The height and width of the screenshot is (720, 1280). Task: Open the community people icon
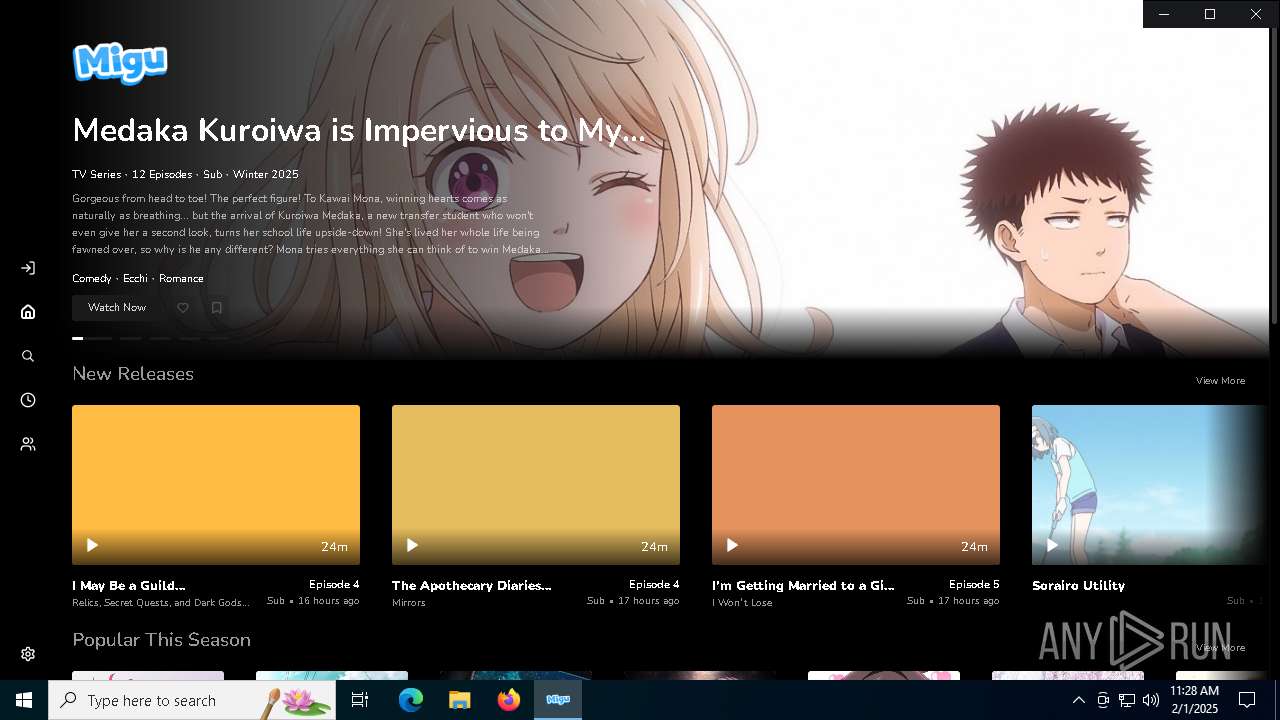[28, 444]
